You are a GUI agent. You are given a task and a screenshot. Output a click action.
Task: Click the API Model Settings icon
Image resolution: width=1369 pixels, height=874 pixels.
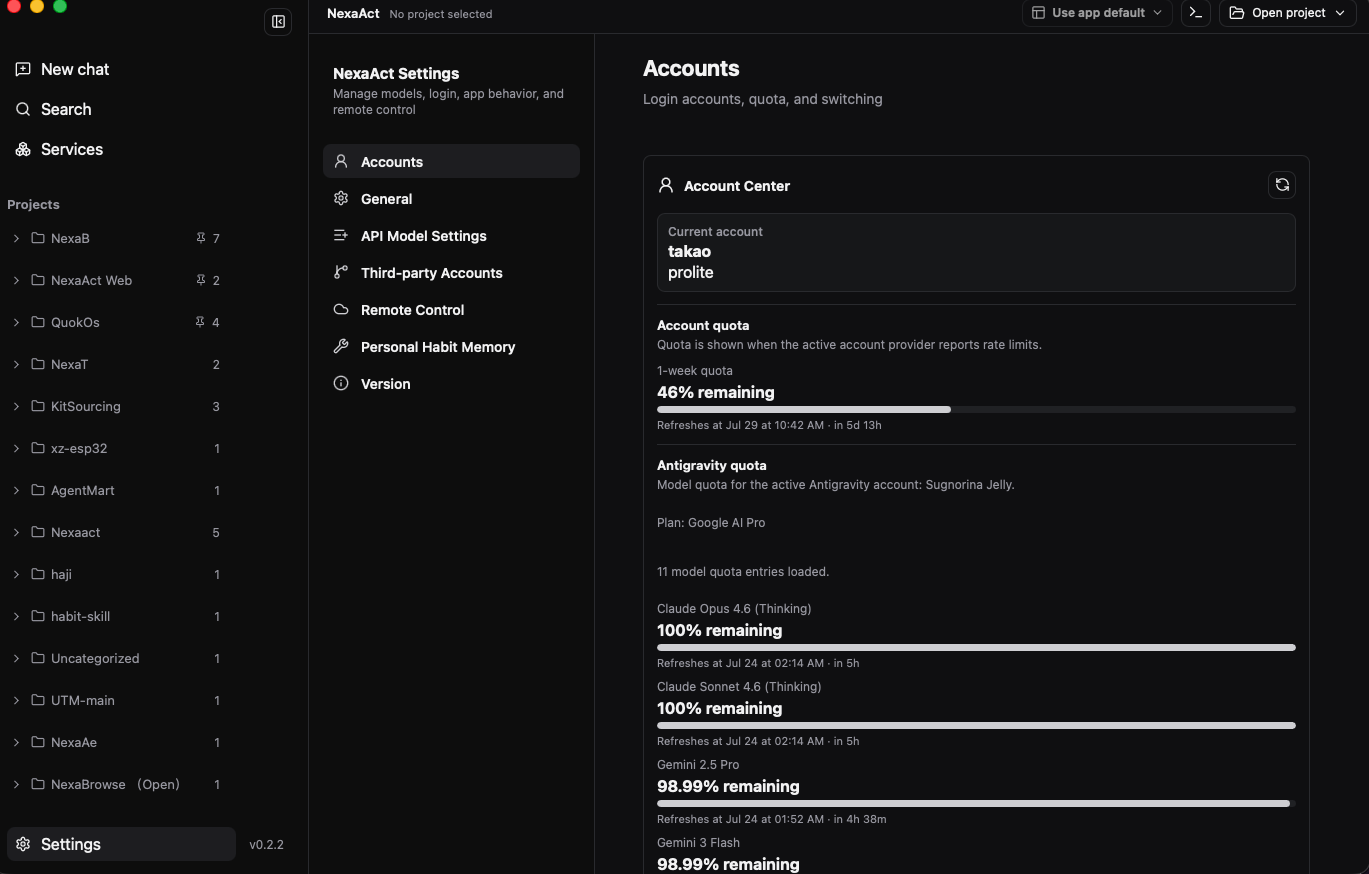click(x=341, y=235)
